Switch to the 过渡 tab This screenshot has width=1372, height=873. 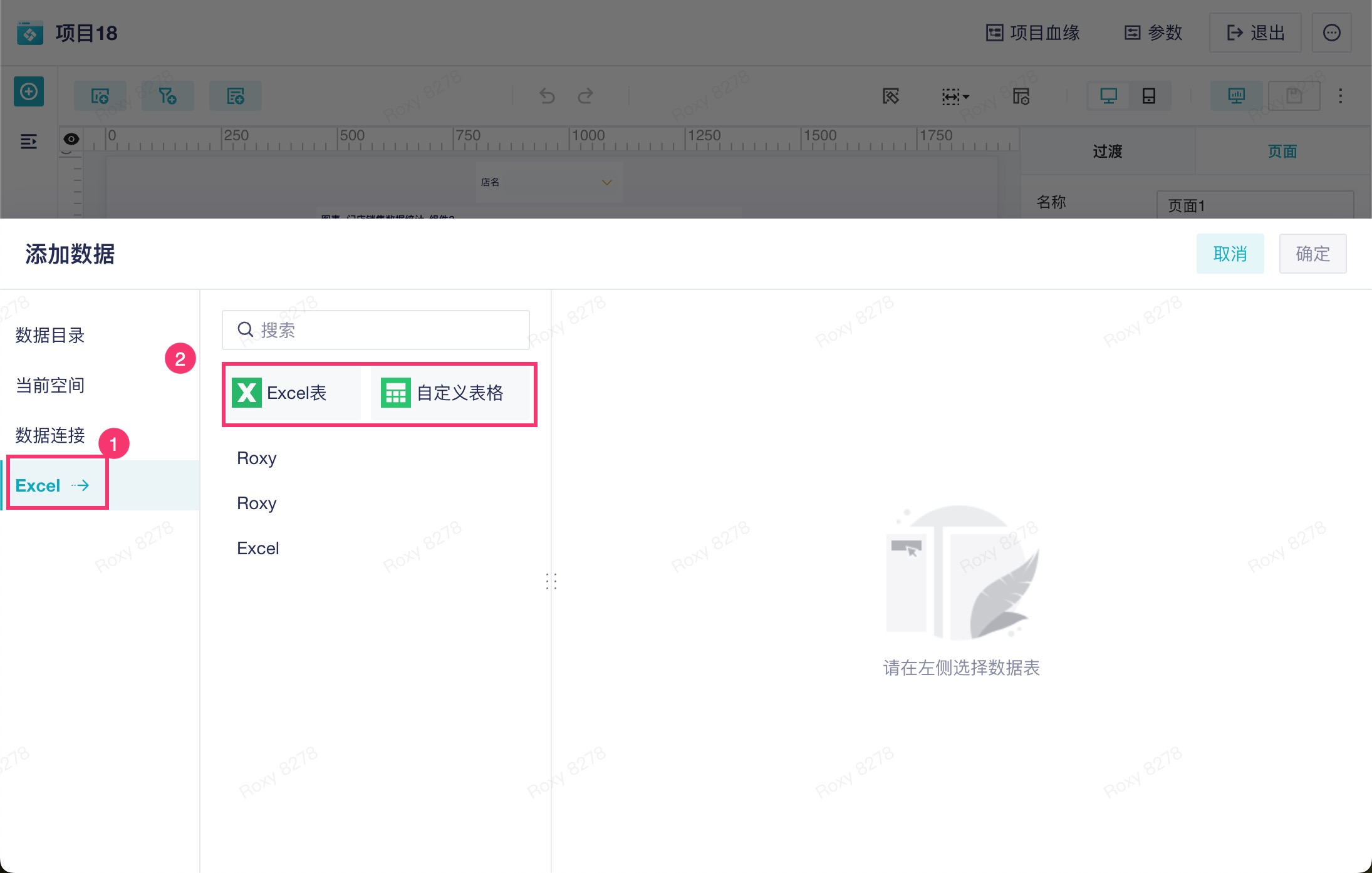coord(1107,151)
